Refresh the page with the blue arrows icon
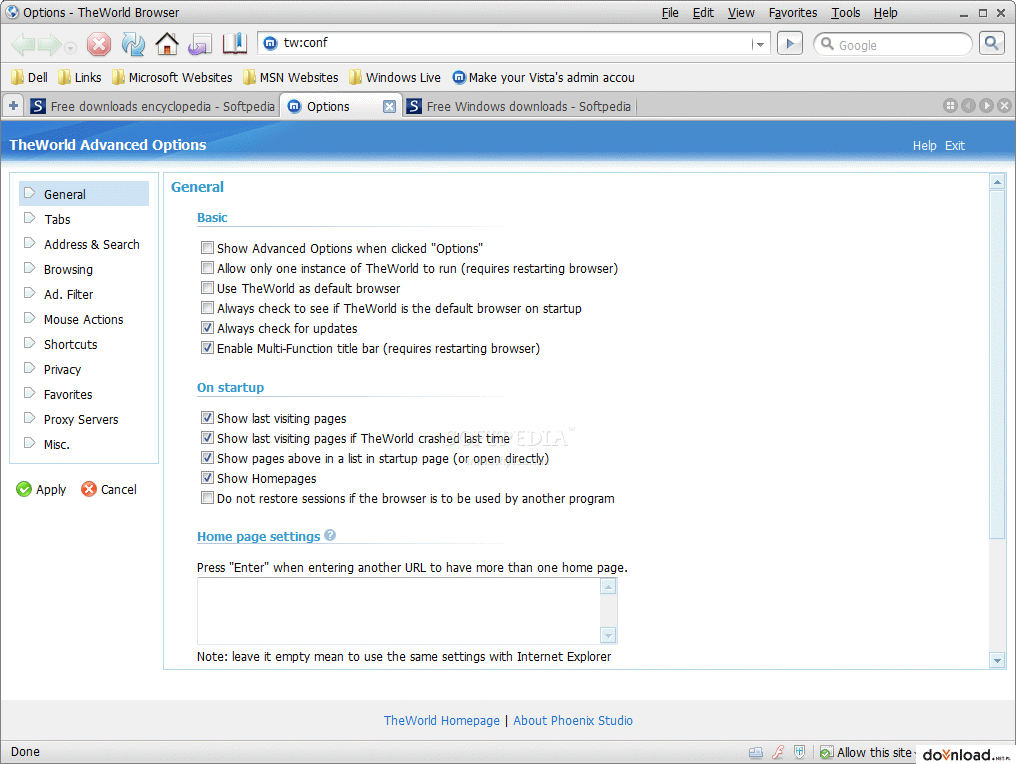This screenshot has width=1016, height=764. pyautogui.click(x=133, y=44)
